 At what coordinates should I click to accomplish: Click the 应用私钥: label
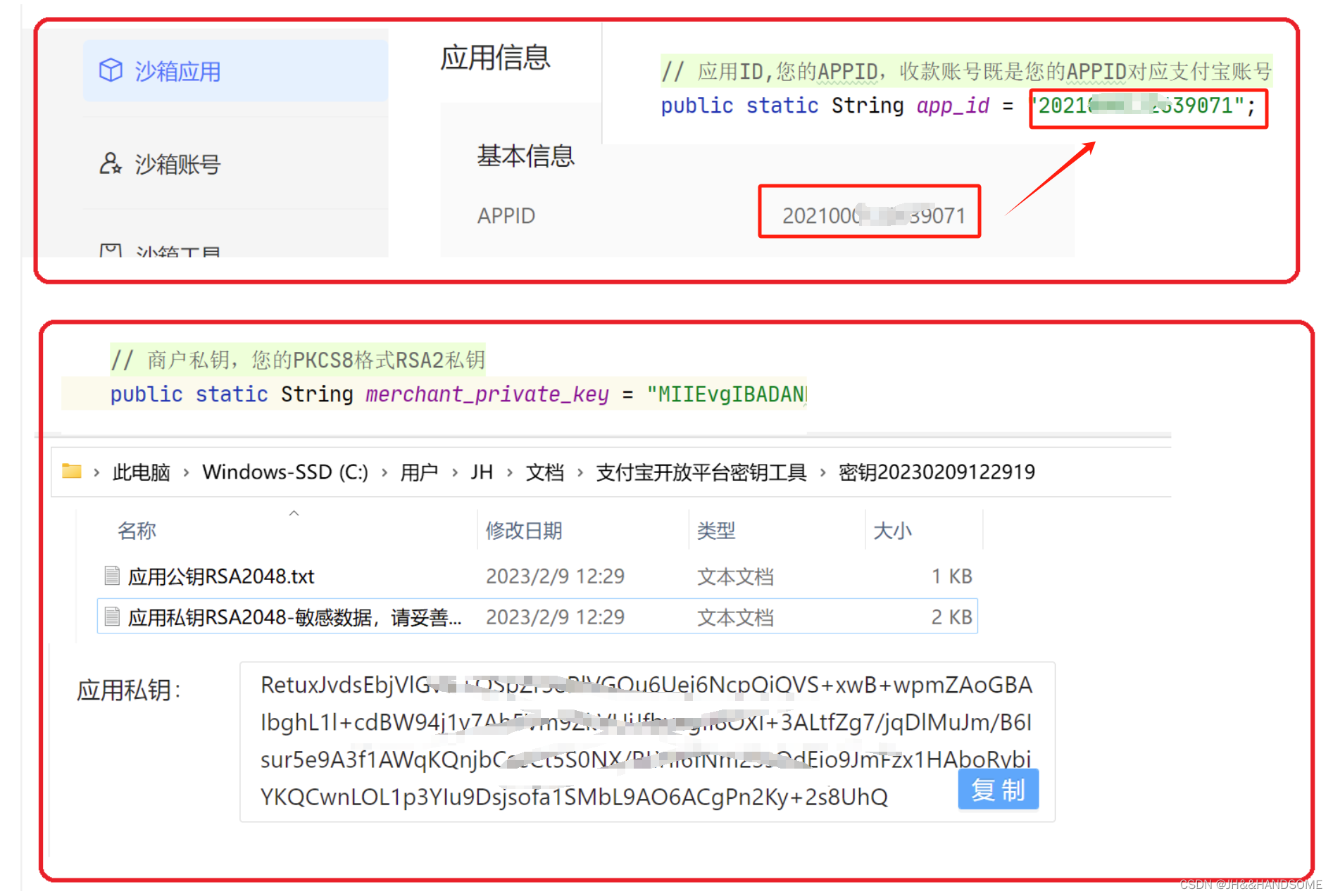coord(129,690)
